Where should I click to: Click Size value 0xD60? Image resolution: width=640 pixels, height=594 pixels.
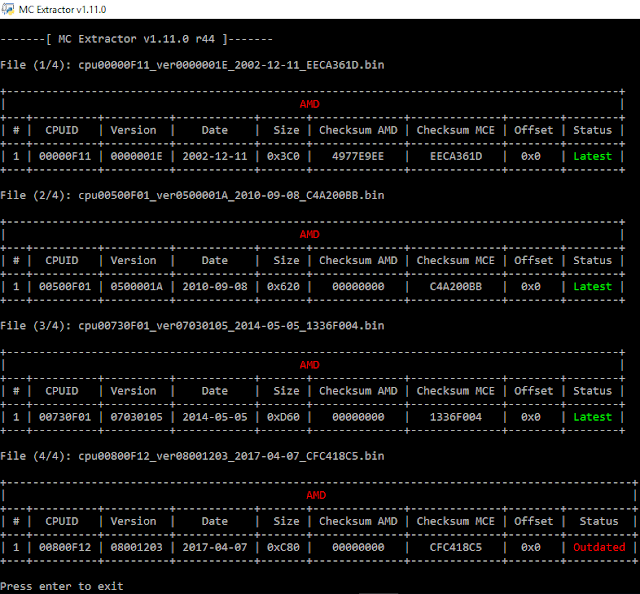tap(283, 417)
